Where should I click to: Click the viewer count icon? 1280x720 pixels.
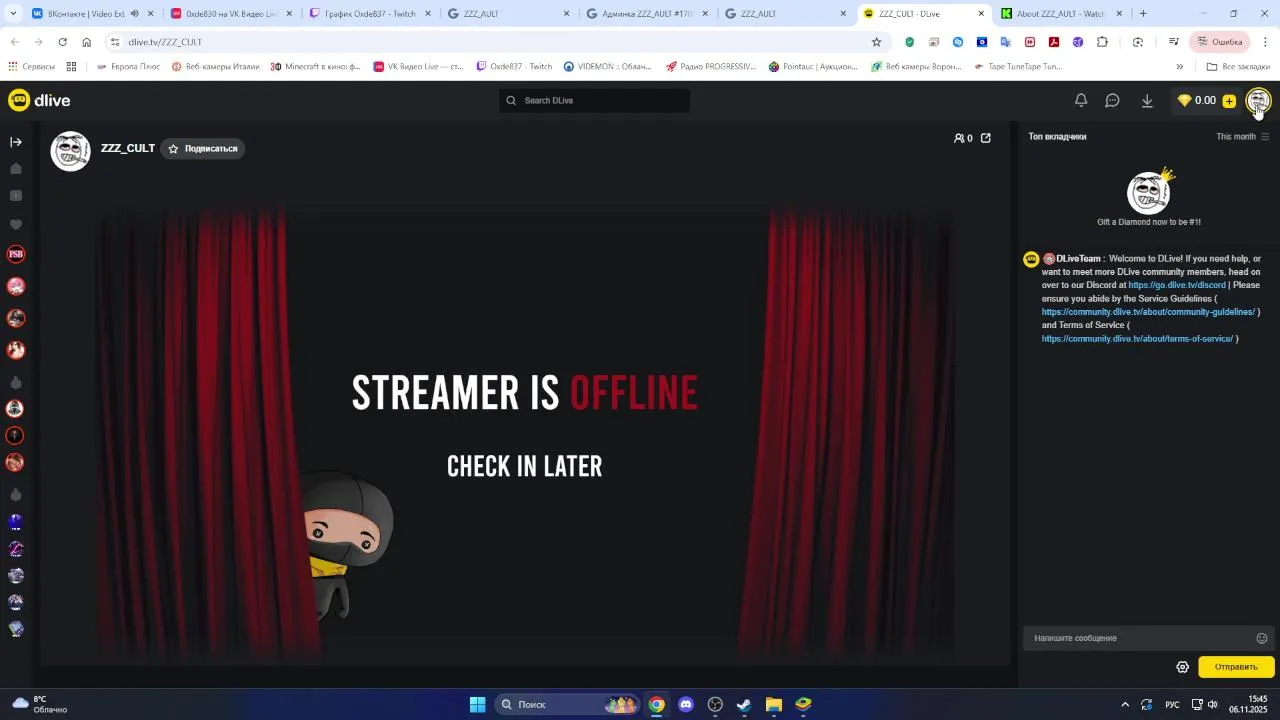click(959, 138)
